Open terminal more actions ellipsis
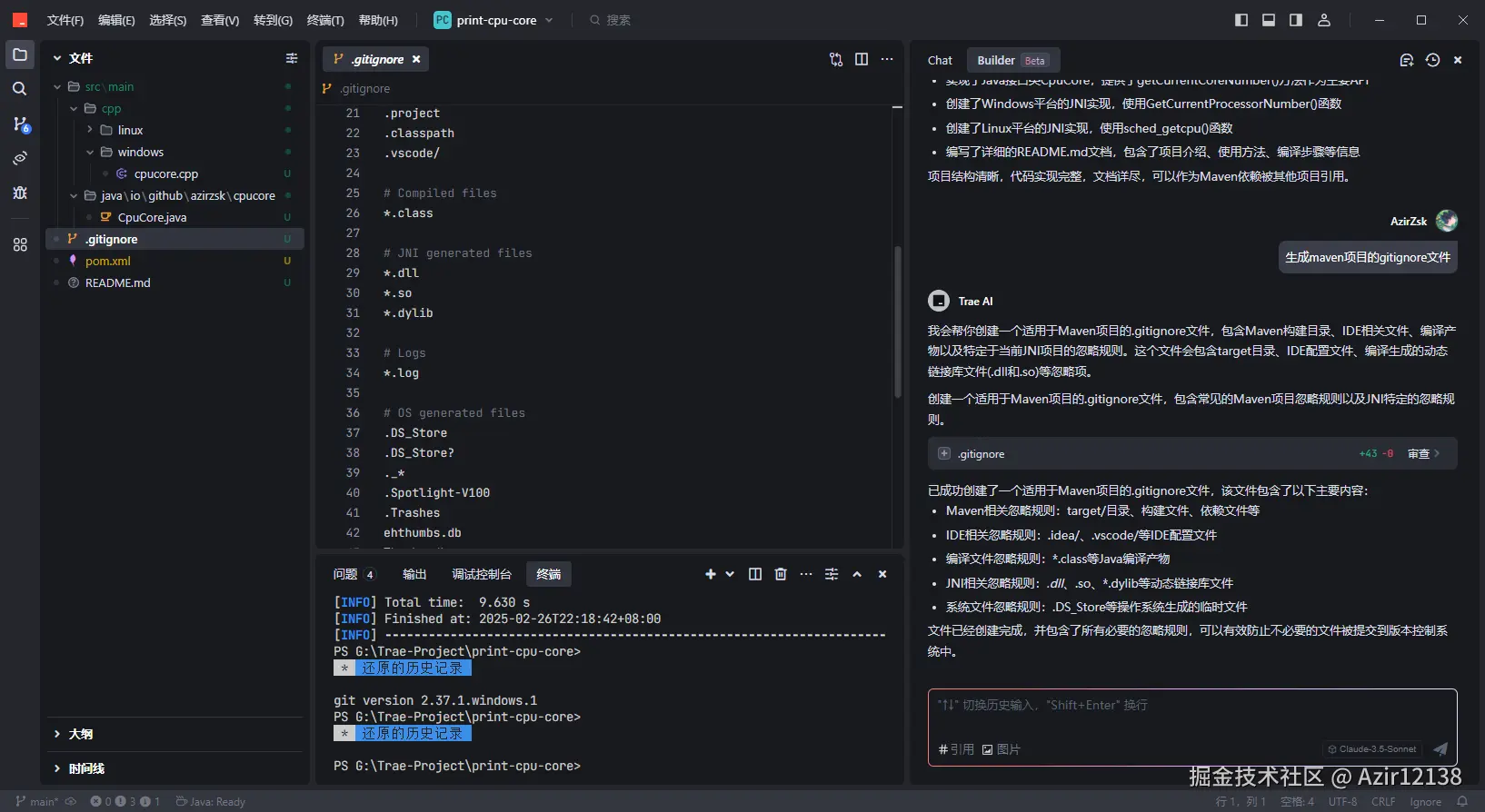Image resolution: width=1485 pixels, height=812 pixels. [806, 574]
